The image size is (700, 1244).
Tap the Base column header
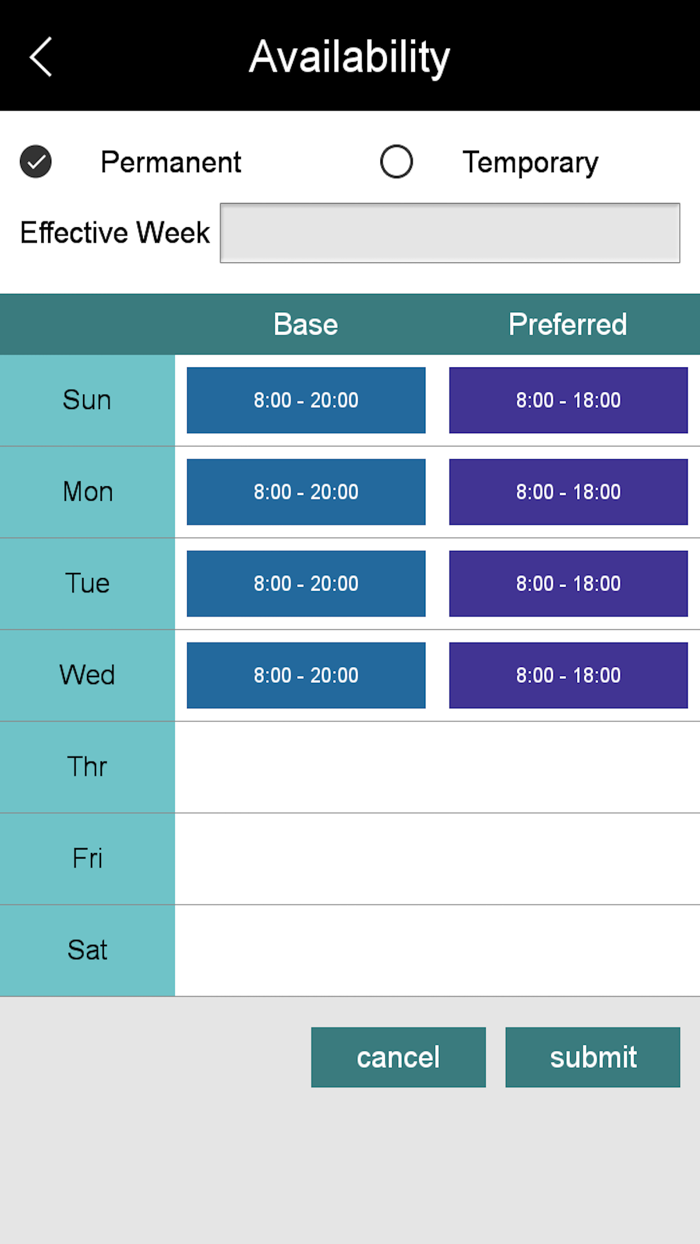tap(306, 324)
